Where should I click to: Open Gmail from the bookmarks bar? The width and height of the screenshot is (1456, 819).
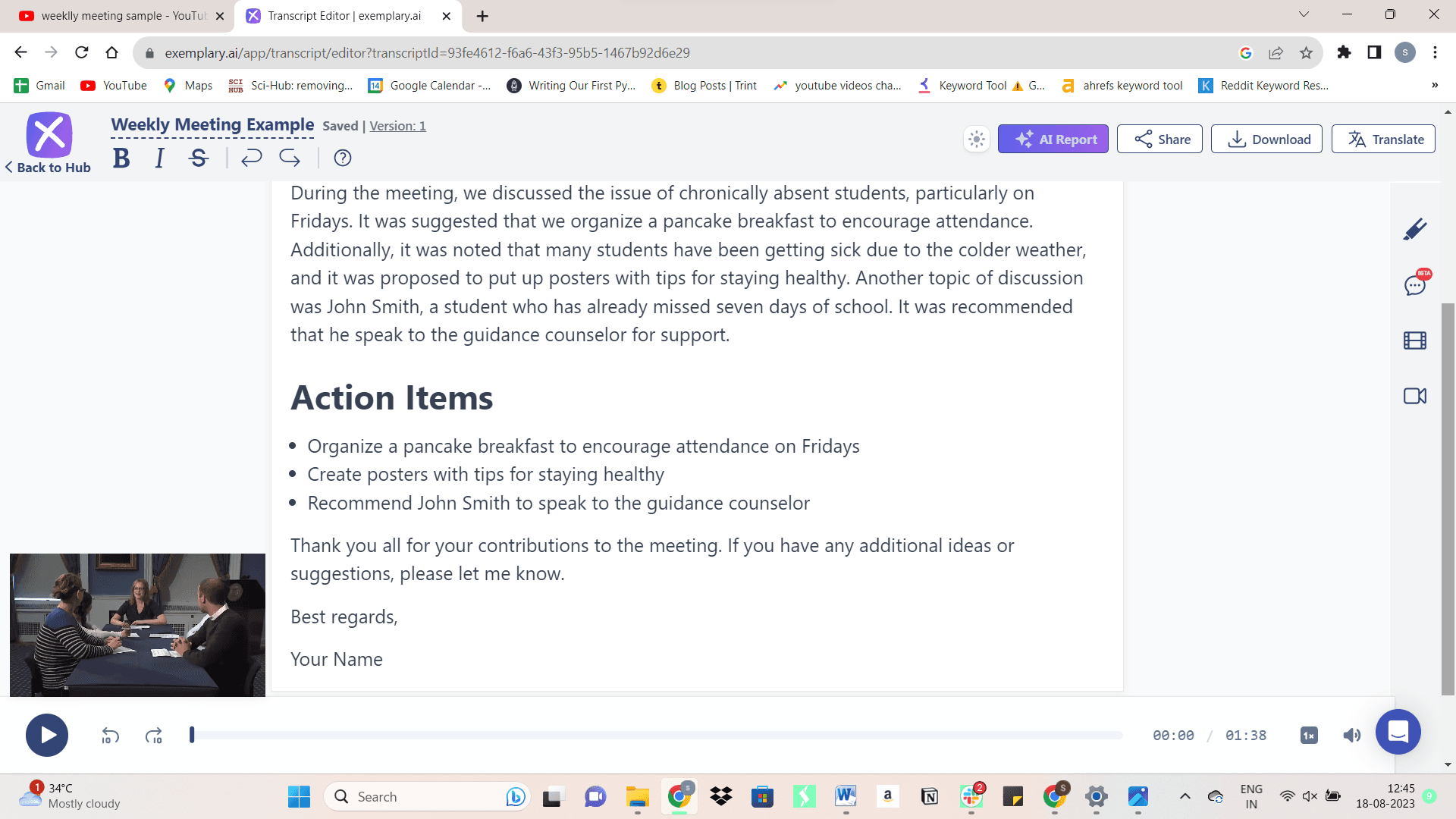pyautogui.click(x=38, y=85)
